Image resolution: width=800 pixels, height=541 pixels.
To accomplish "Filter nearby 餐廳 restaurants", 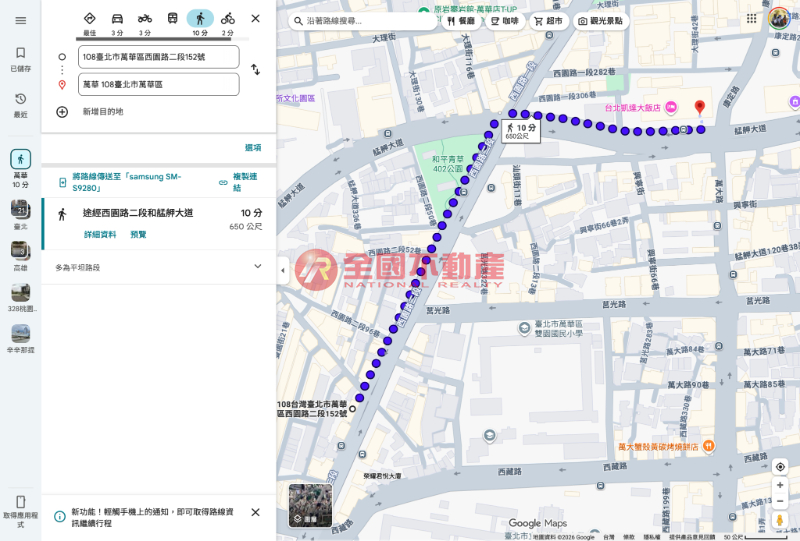I will pos(461,20).
